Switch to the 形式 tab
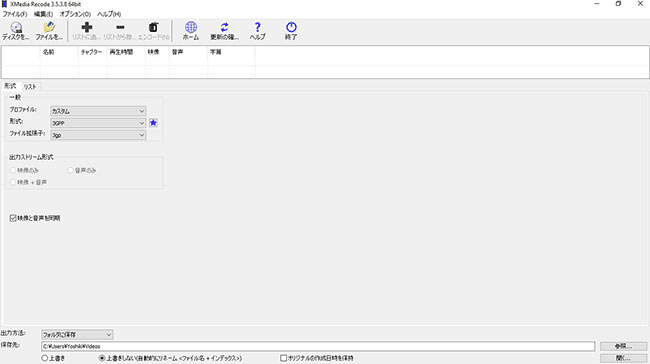Viewport: 650px width, 364px height. [x=10, y=86]
